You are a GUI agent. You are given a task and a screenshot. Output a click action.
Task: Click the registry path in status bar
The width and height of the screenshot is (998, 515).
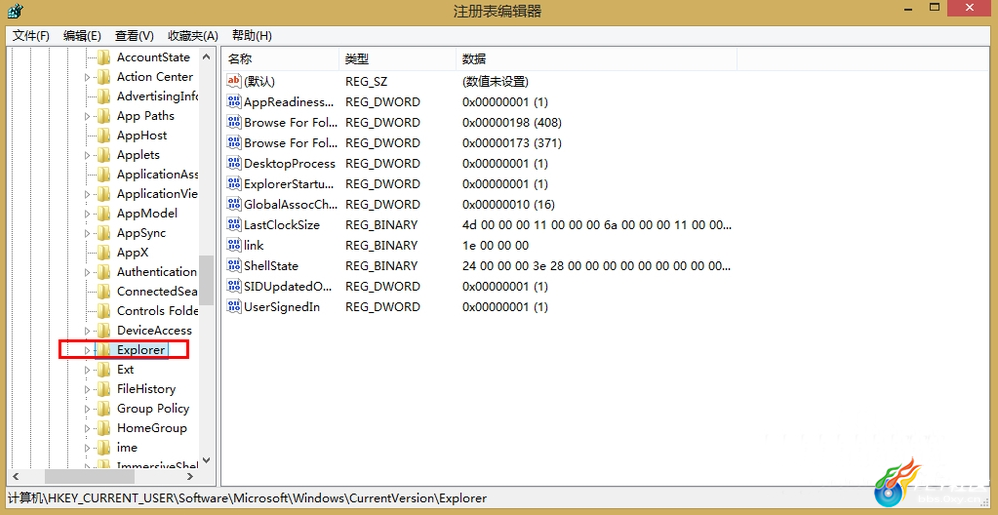(x=247, y=498)
